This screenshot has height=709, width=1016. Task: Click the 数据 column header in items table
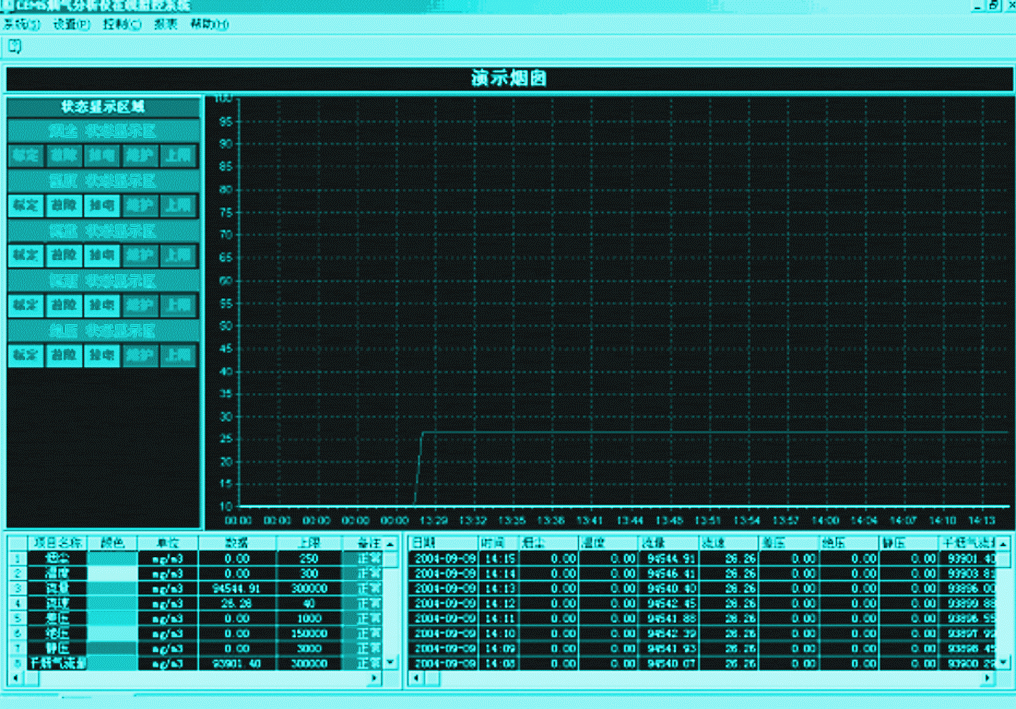[237, 543]
